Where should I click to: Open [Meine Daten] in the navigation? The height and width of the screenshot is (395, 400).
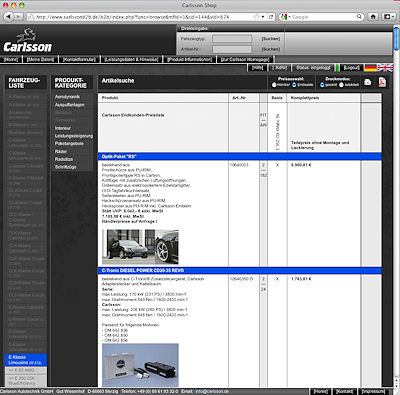(x=40, y=59)
